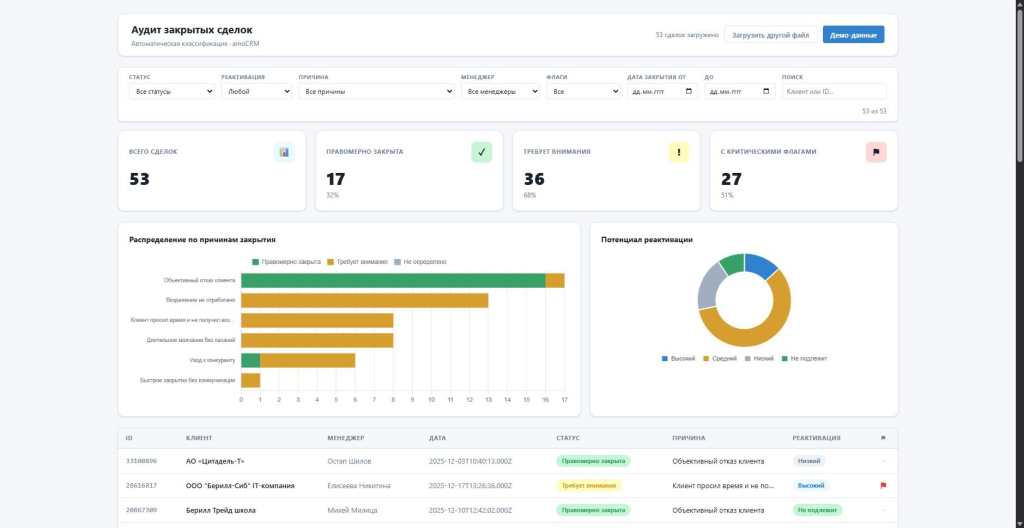
Task: Toggle the Требует внимания legend item in bar chart
Action: [357, 262]
